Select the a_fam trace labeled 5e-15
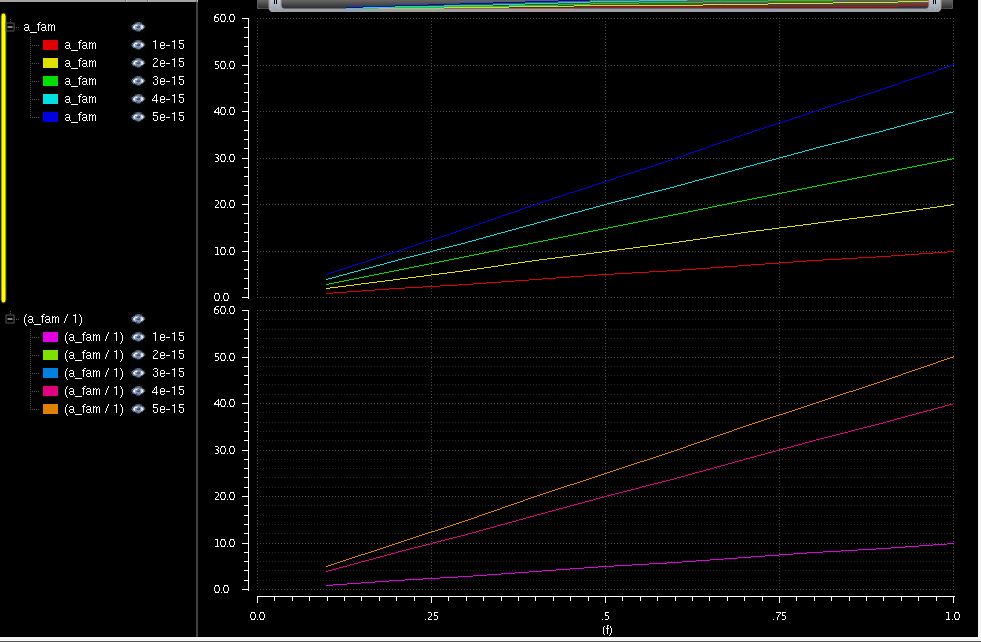Screen dimensions: 981x642 point(80,117)
